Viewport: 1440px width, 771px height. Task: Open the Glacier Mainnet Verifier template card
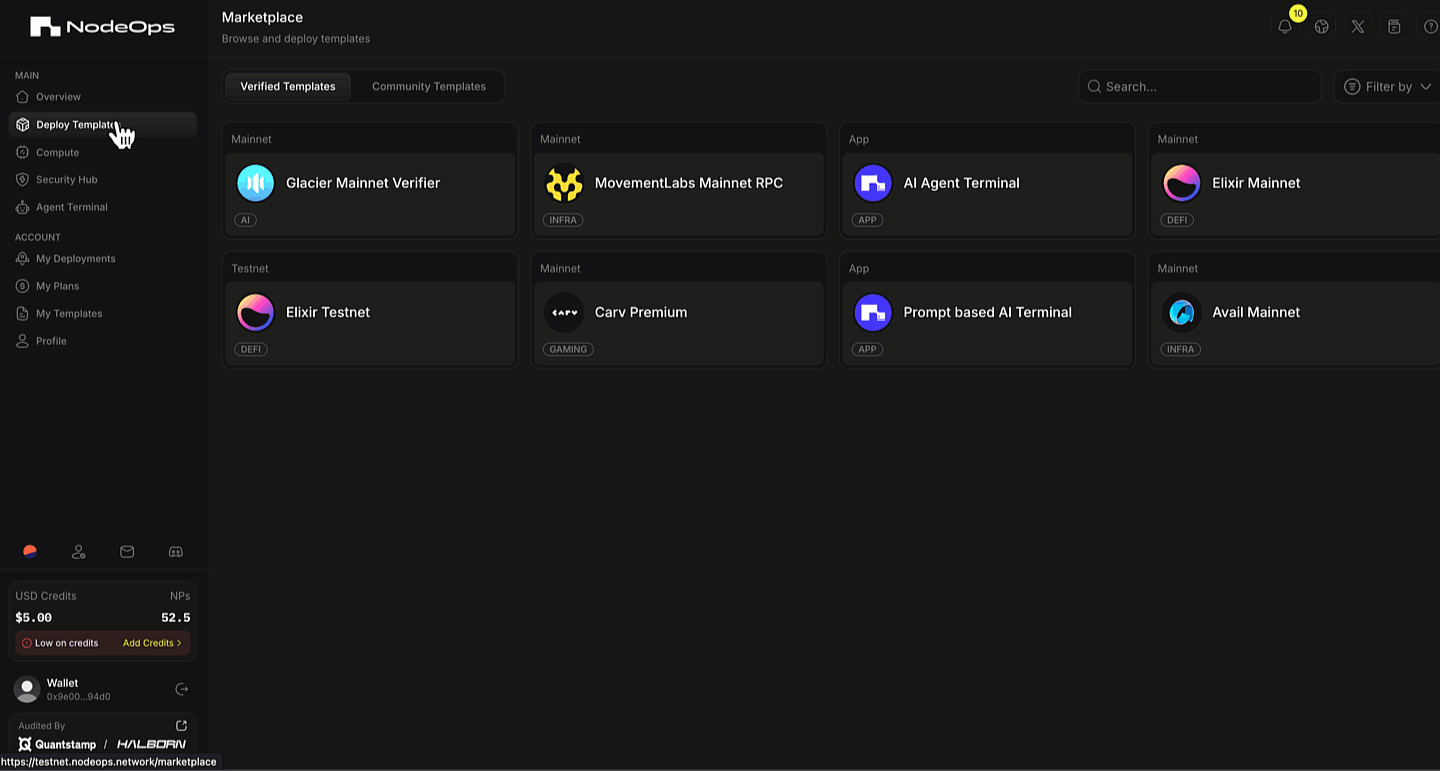tap(370, 181)
